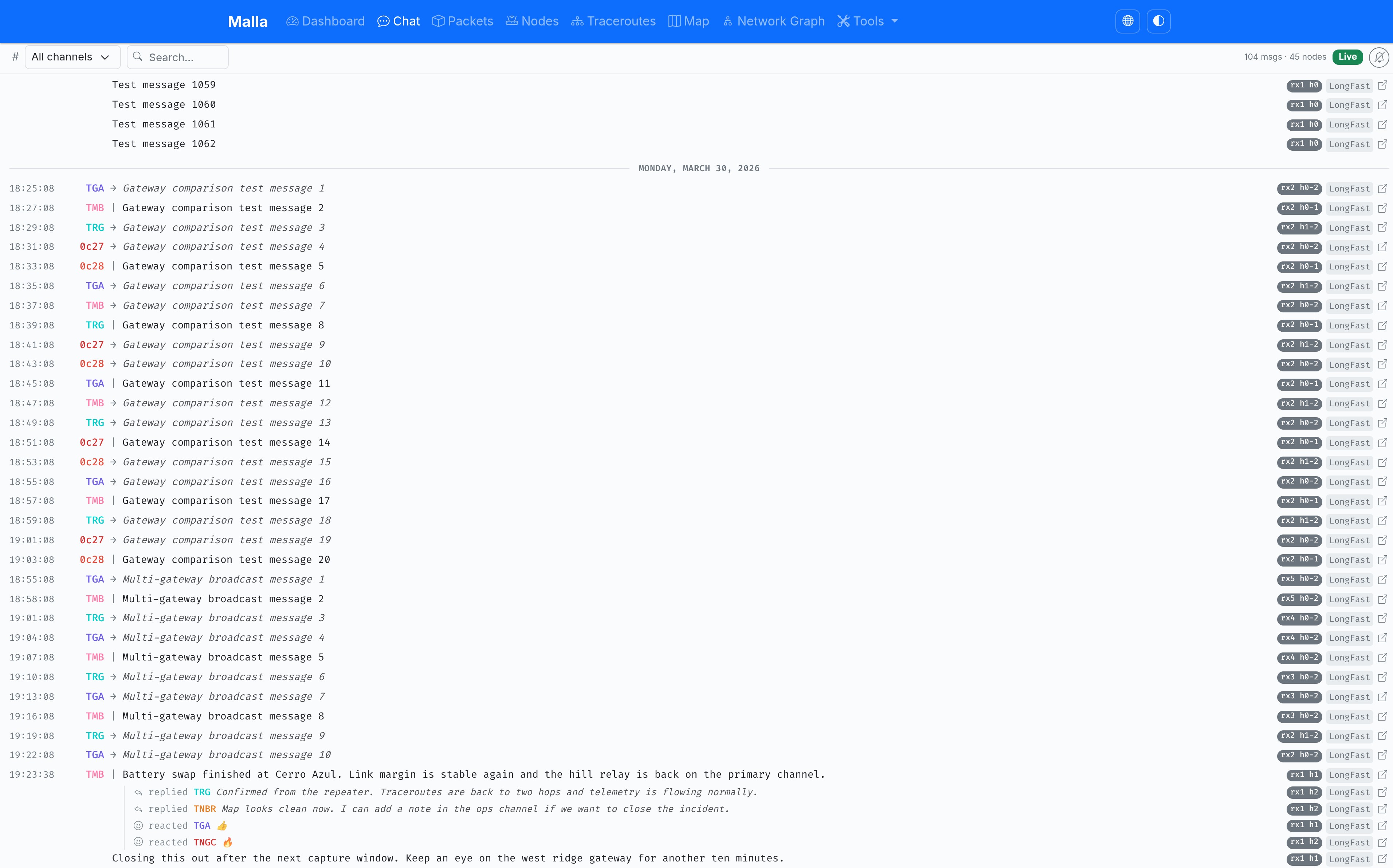Click the search magnifier icon

pos(138,56)
